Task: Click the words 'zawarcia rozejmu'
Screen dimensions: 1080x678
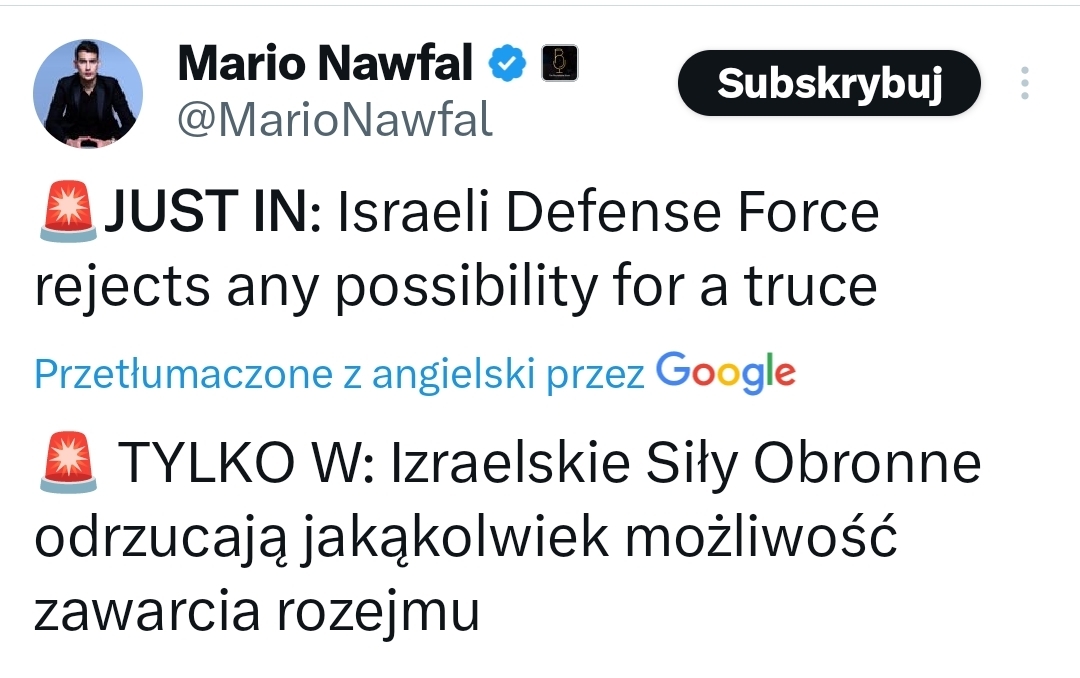Action: click(x=257, y=612)
